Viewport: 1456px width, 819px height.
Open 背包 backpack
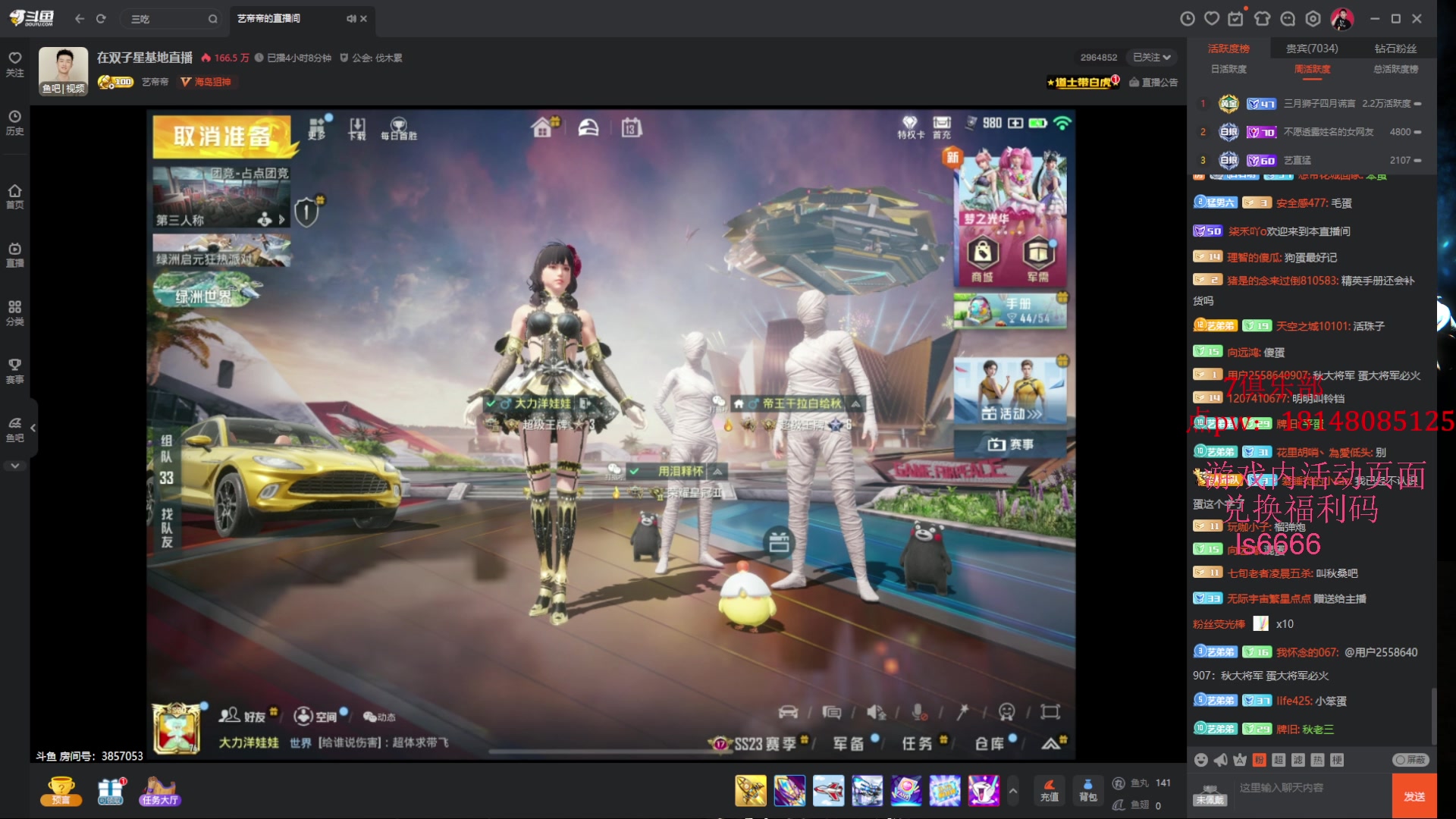1088,790
